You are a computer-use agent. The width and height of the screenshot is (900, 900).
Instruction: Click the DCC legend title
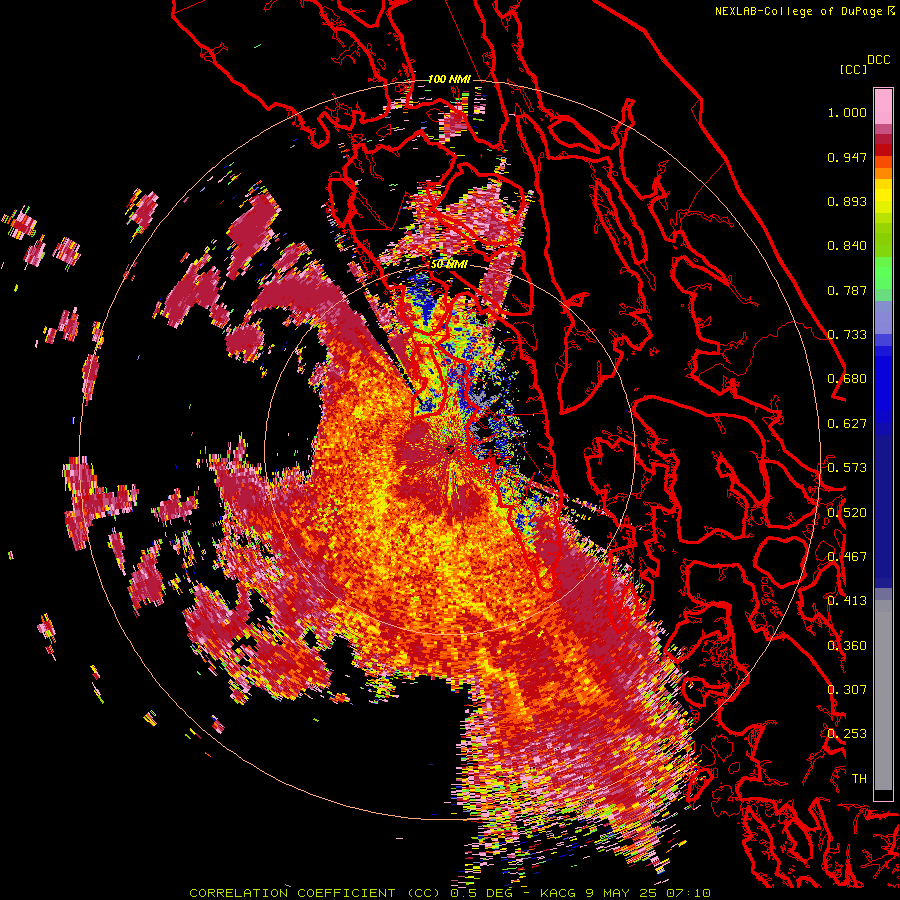click(x=878, y=60)
